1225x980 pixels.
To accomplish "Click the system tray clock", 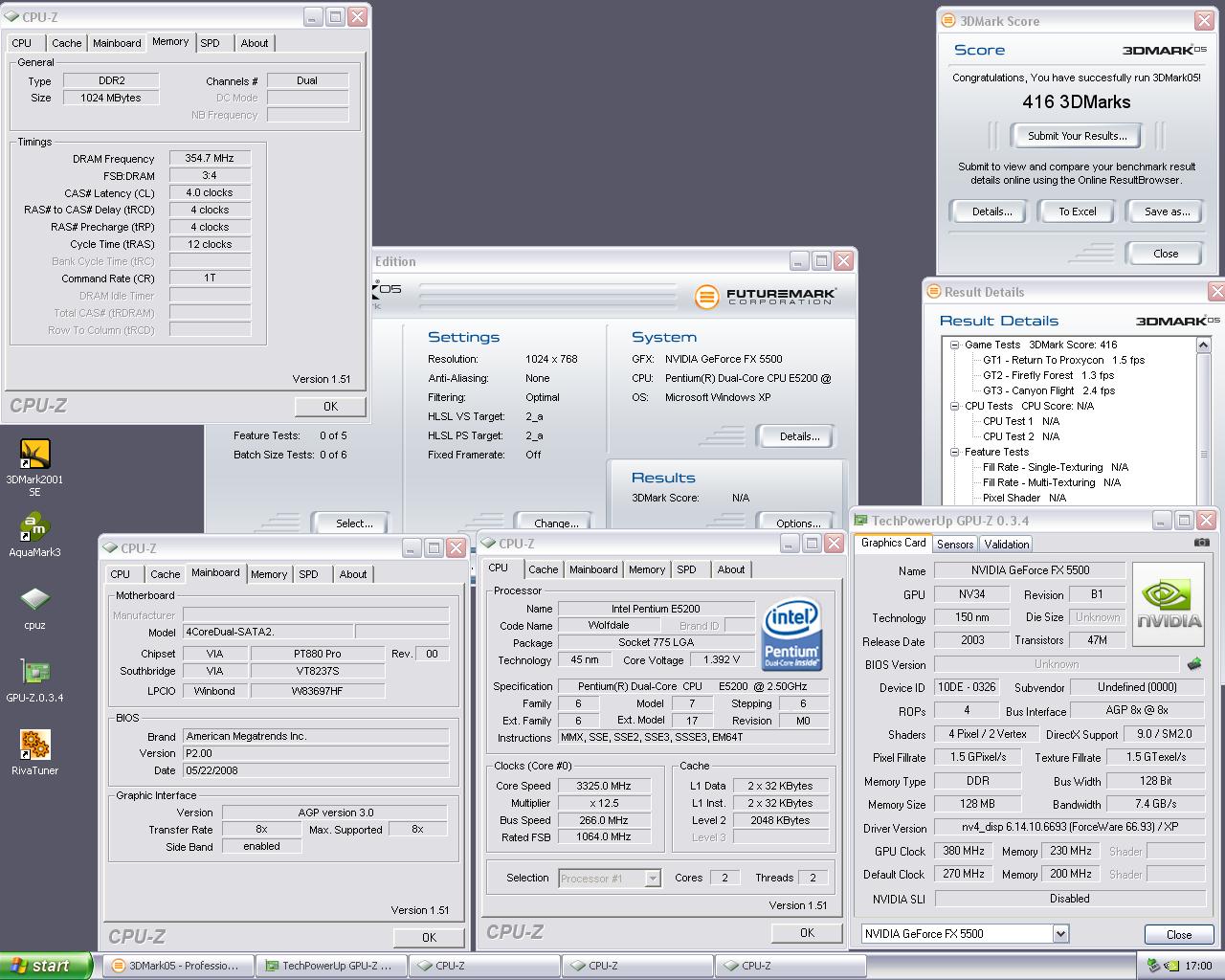I will (x=1198, y=967).
